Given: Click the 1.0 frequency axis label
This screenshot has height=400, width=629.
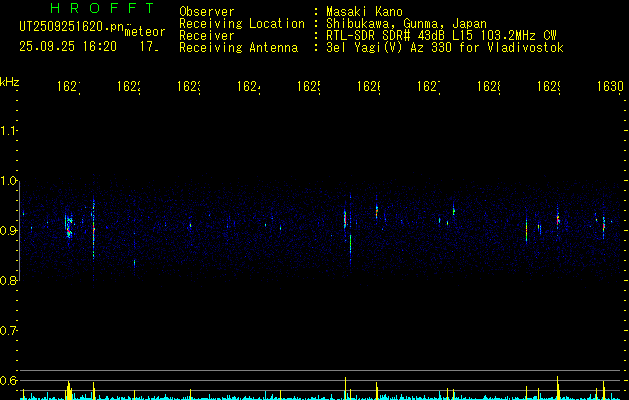Looking at the screenshot, I should coord(8,181).
